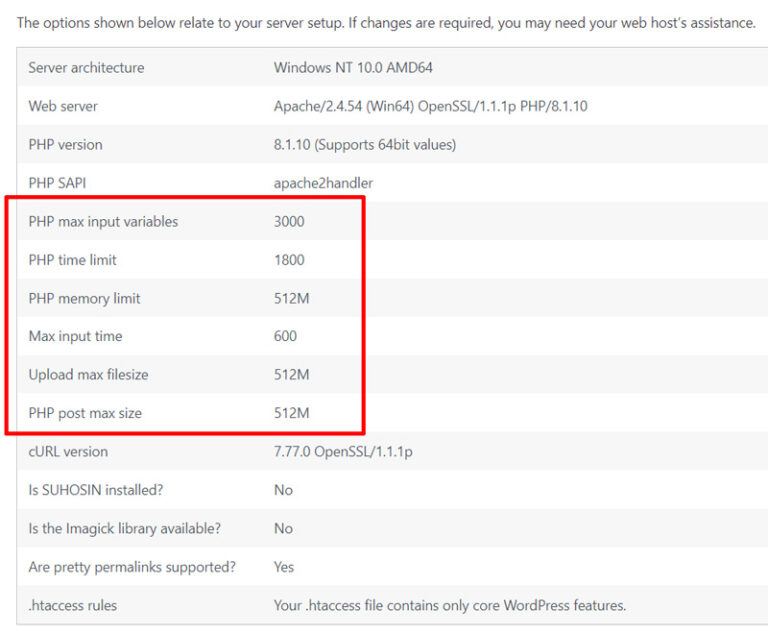768x634 pixels.
Task: Click the Apache/2.4.54 web server value
Action: tap(430, 106)
